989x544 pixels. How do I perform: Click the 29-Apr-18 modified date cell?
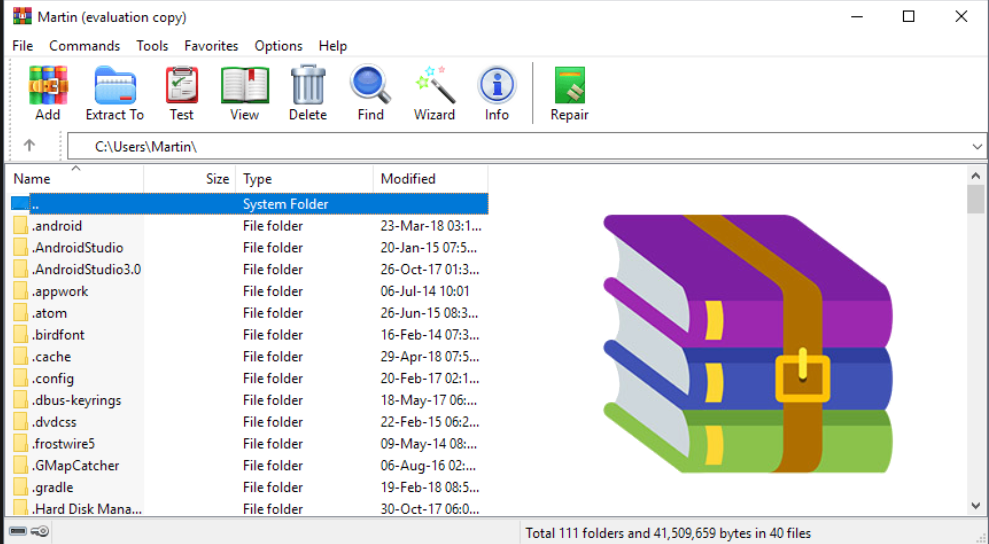(430, 357)
